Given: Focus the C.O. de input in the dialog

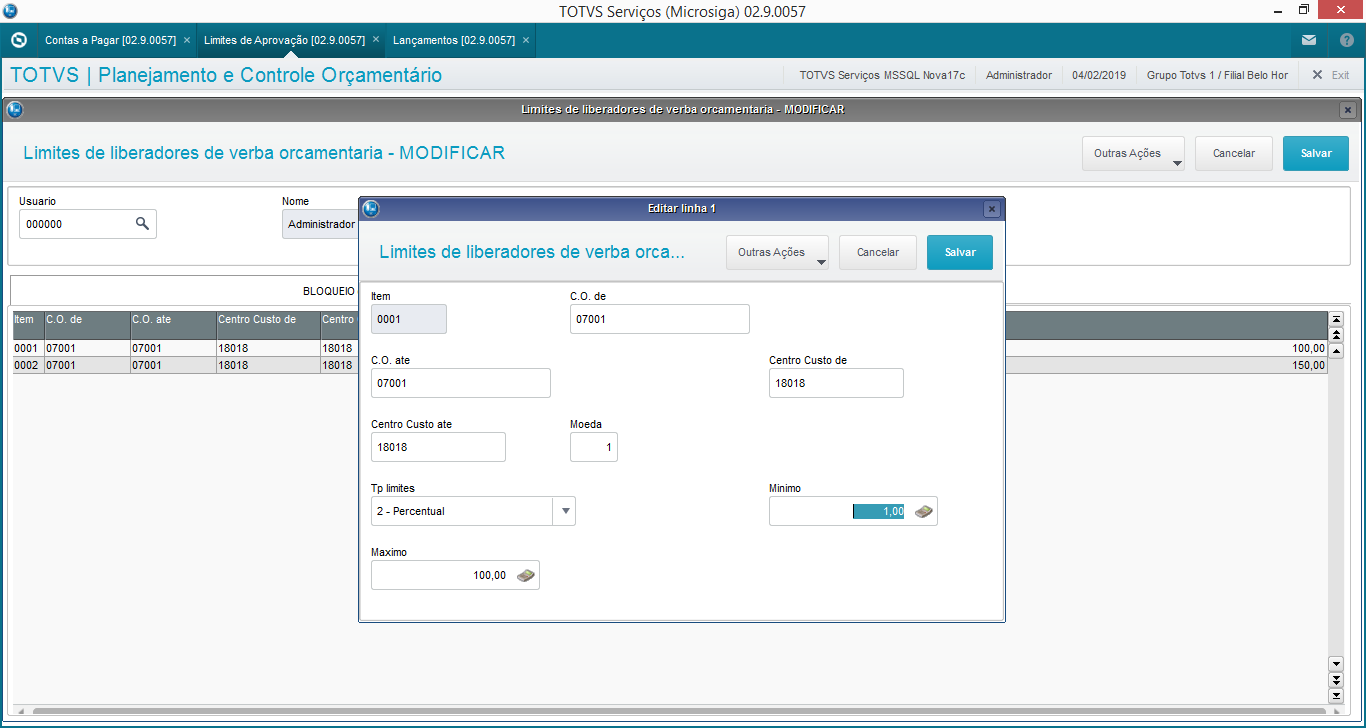Looking at the screenshot, I should pyautogui.click(x=660, y=319).
